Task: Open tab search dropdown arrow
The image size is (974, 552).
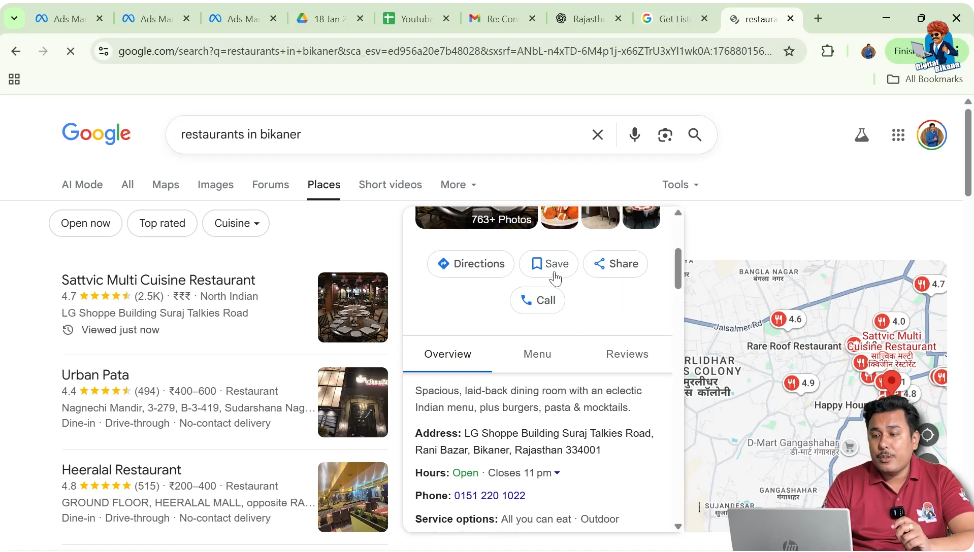Action: pos(14,19)
